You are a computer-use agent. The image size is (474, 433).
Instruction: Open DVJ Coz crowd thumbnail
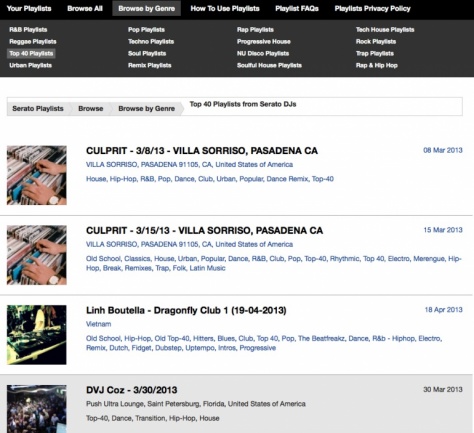tap(37, 409)
